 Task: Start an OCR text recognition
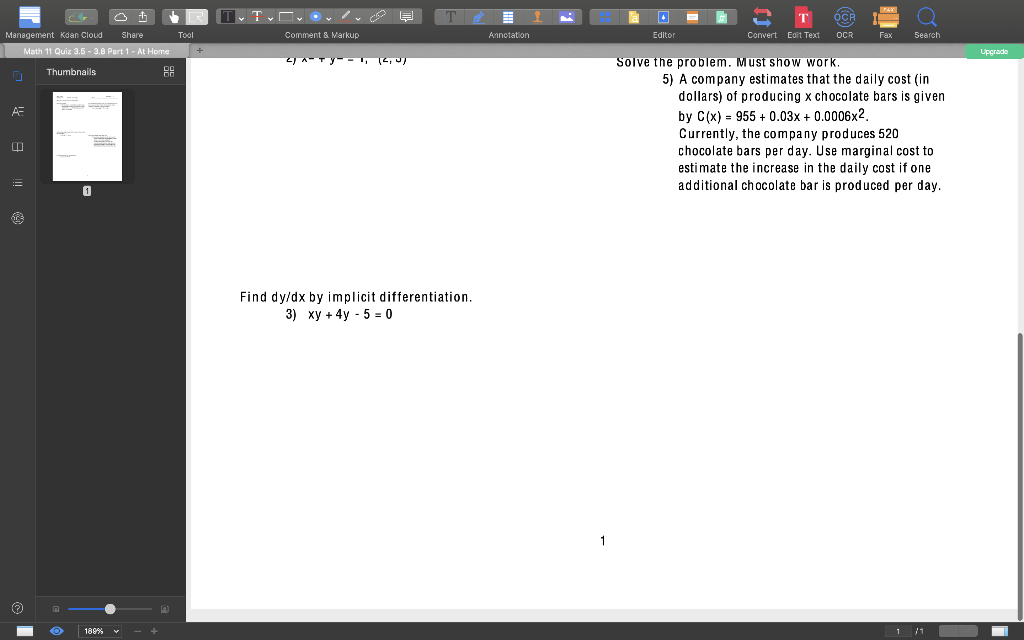click(844, 16)
